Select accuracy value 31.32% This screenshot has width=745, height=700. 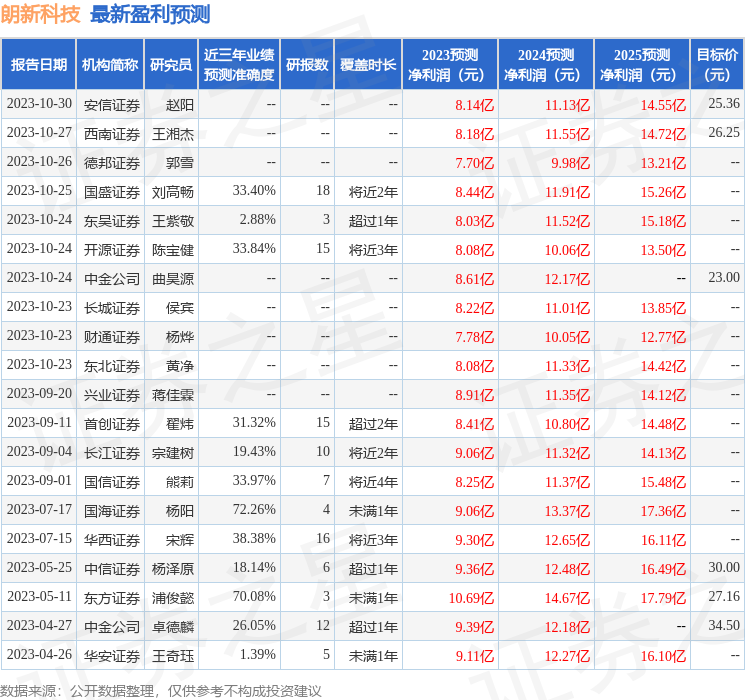(254, 422)
